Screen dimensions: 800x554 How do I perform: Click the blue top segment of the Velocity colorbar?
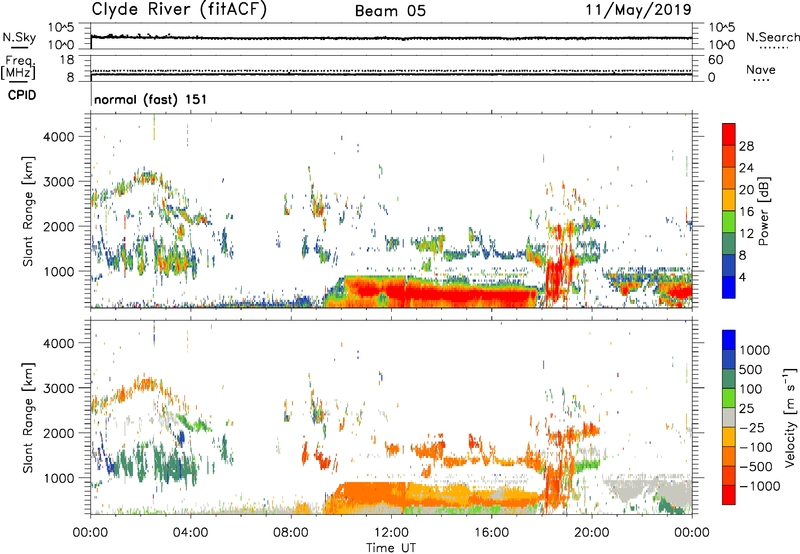point(729,340)
